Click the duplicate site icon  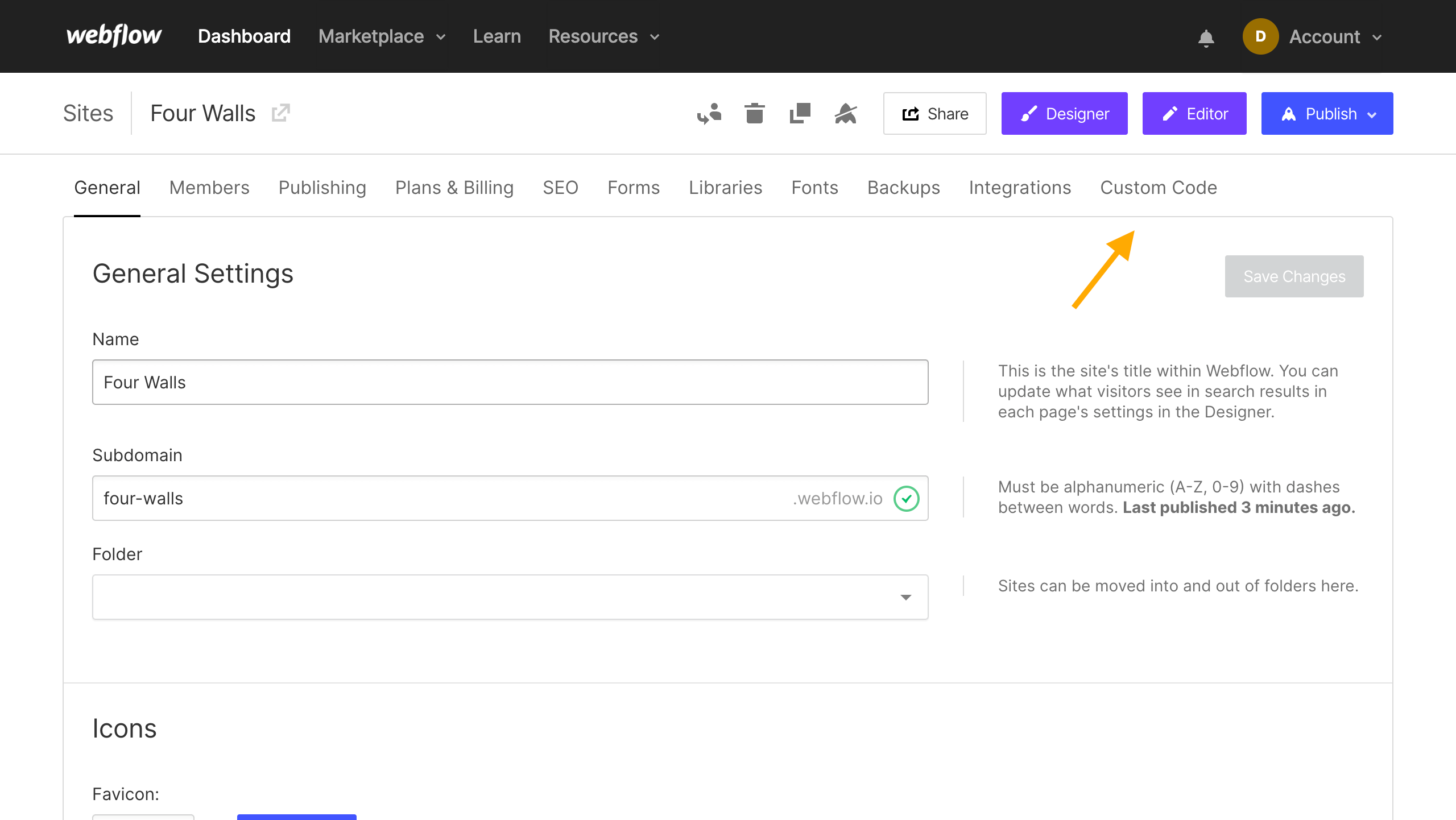click(800, 113)
